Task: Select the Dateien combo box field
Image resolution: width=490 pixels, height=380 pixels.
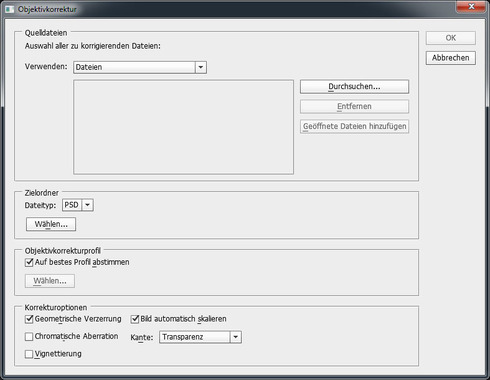Action: 140,67
